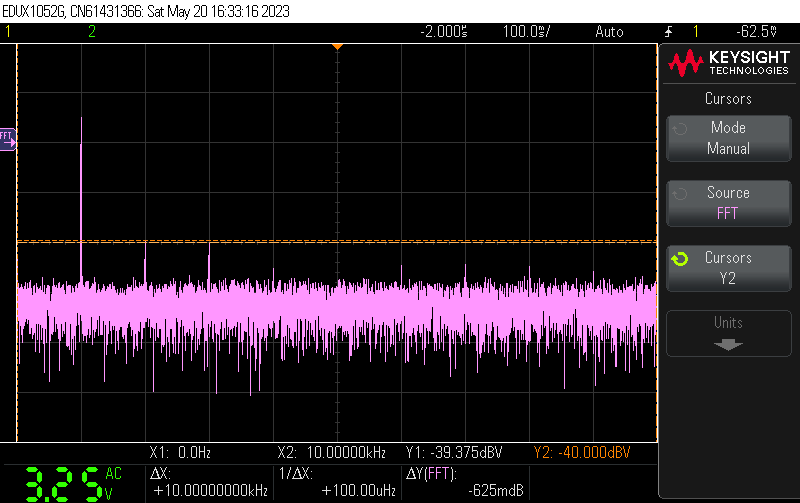Open the cursor Mode Manual softkey

coord(729,138)
